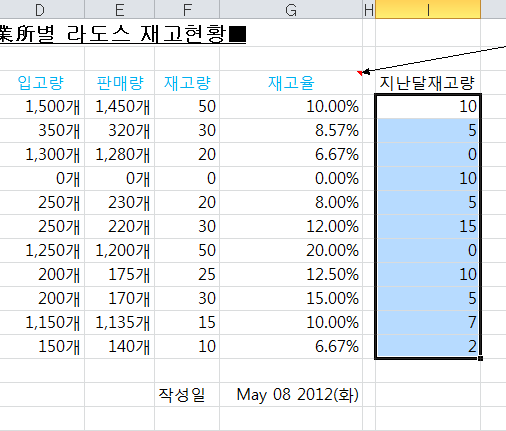Viewport: 506px width, 431px height.
Task: Select the 230개 cell
Action: click(x=120, y=203)
